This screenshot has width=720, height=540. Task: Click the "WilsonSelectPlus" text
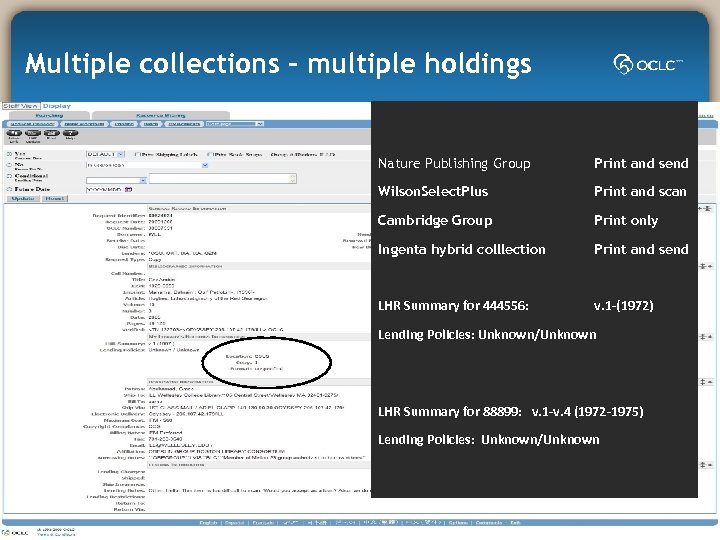coord(433,191)
